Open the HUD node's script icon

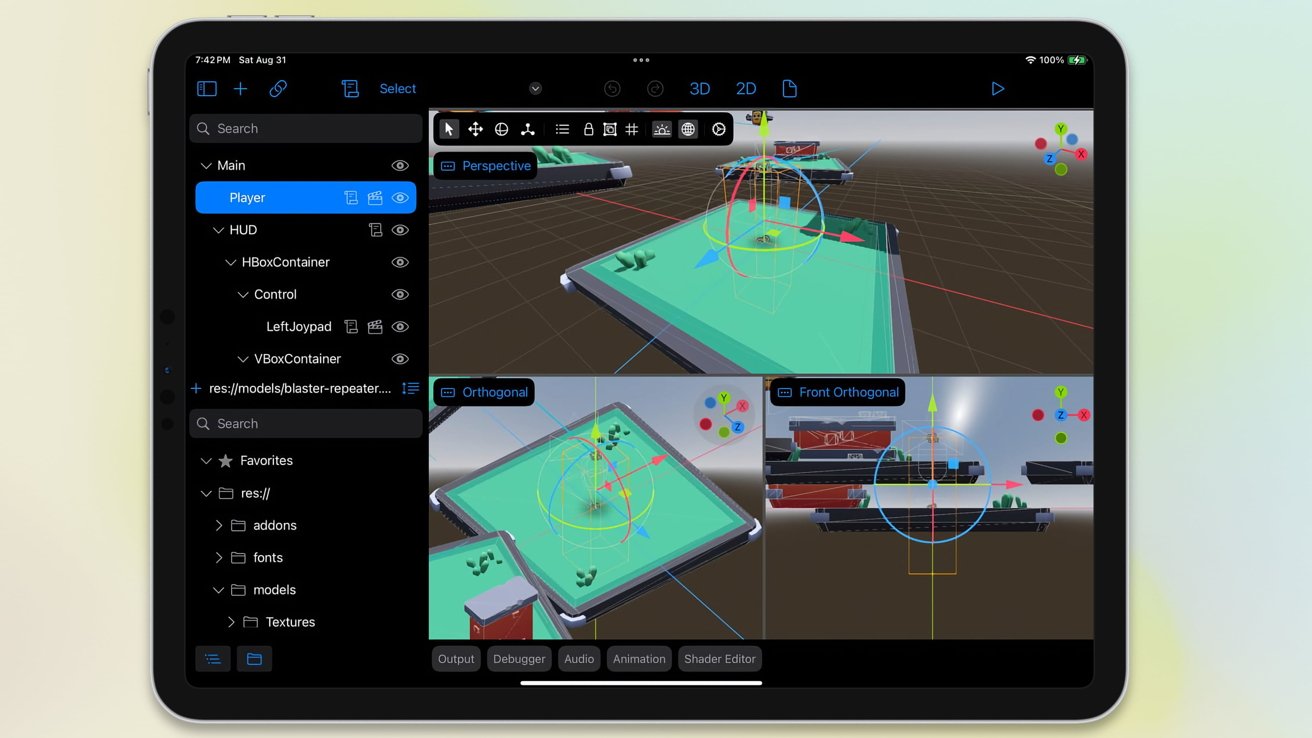click(375, 230)
